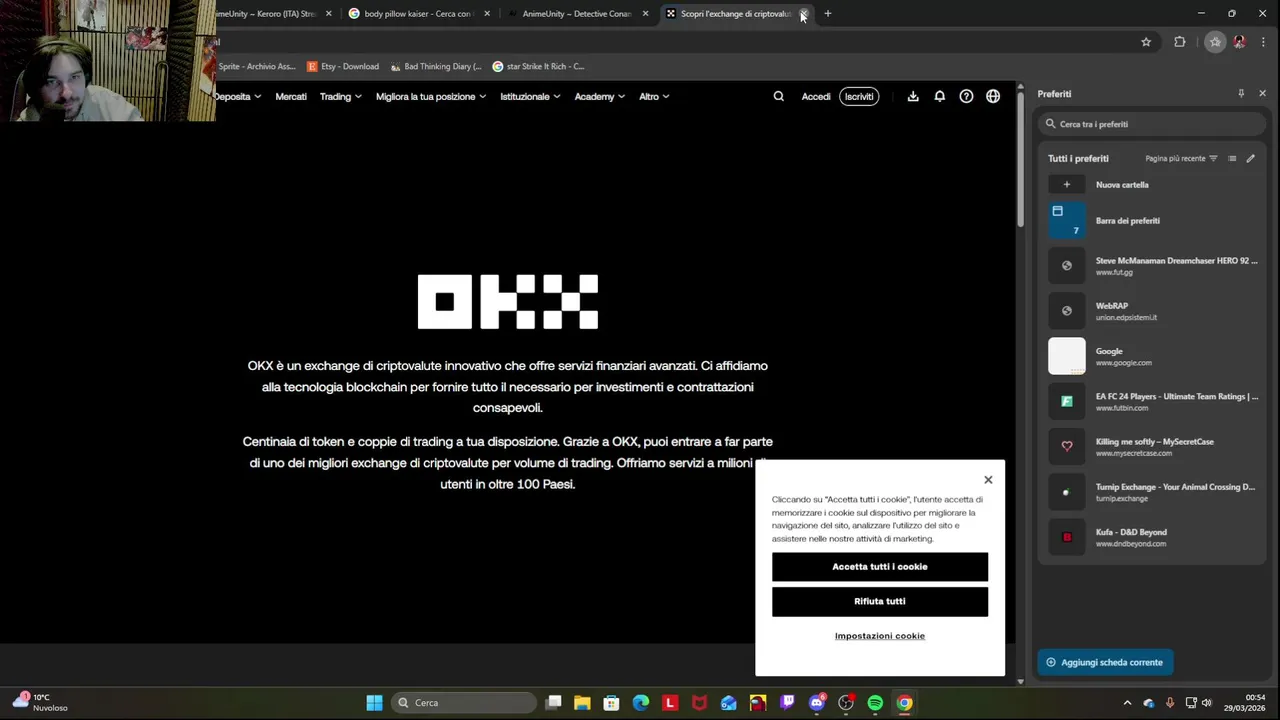Viewport: 1280px width, 720px height.
Task: Click the taskbar Cerca search box
Action: [463, 703]
